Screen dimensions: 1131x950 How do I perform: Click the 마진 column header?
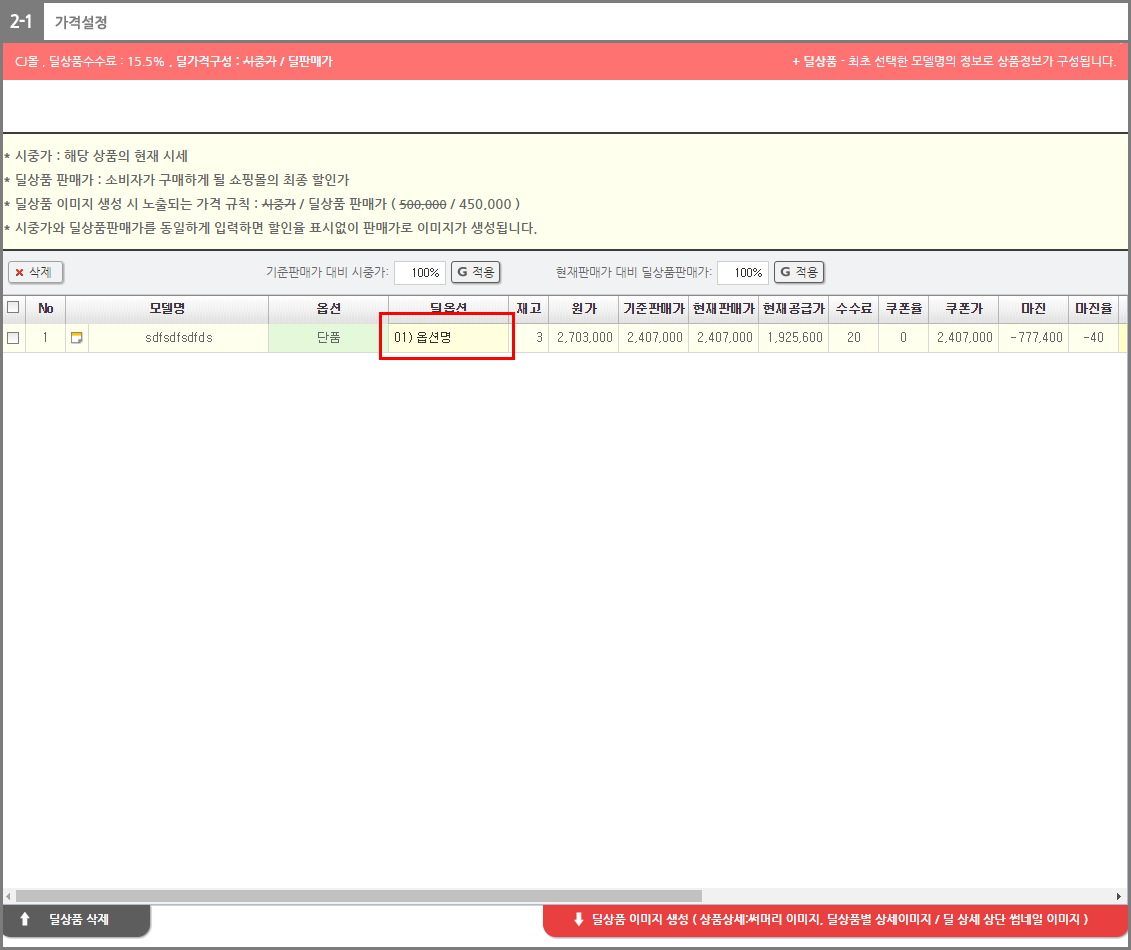click(1033, 308)
